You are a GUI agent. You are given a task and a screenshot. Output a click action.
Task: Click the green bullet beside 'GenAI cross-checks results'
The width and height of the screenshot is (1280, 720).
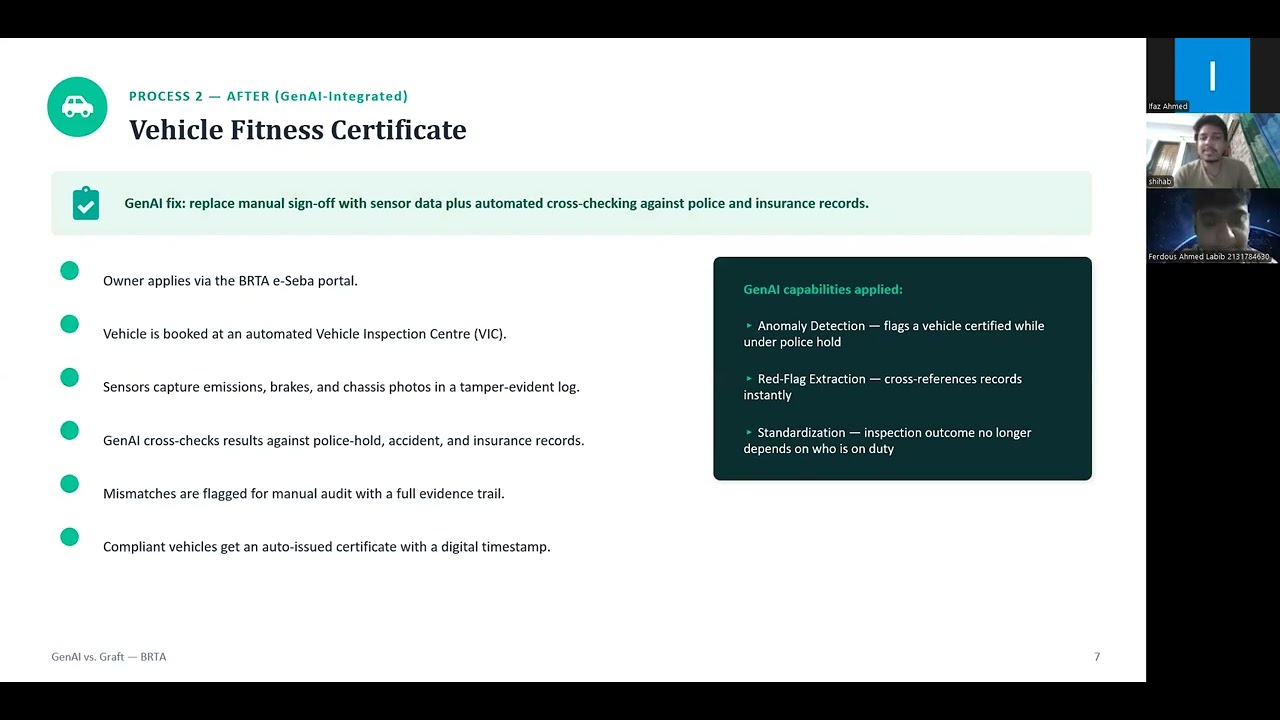pyautogui.click(x=69, y=431)
